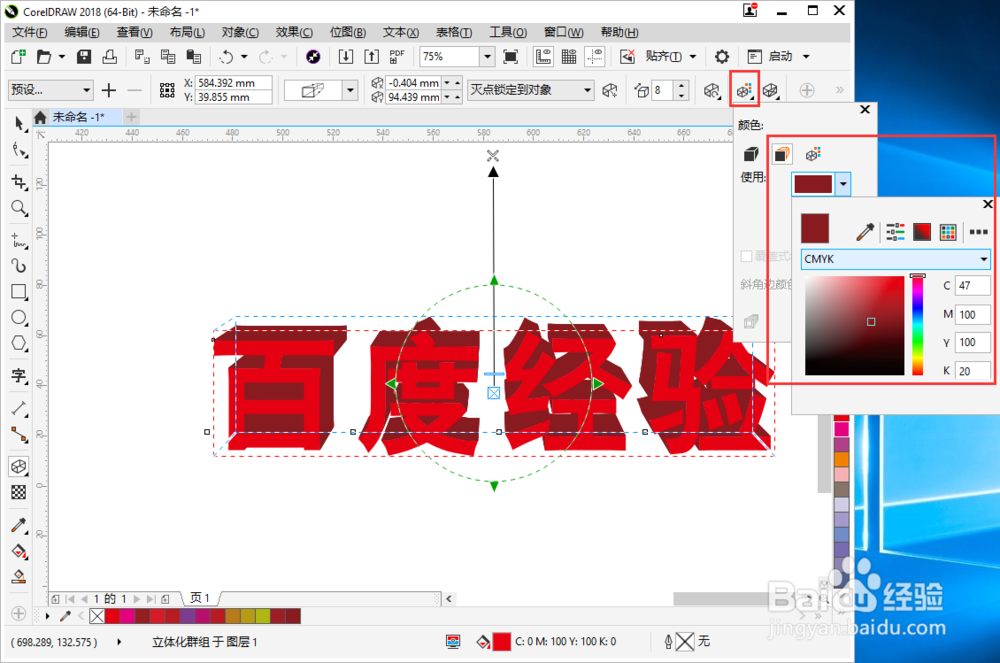Click the new document tab plus button
The width and height of the screenshot is (1000, 663).
131,117
